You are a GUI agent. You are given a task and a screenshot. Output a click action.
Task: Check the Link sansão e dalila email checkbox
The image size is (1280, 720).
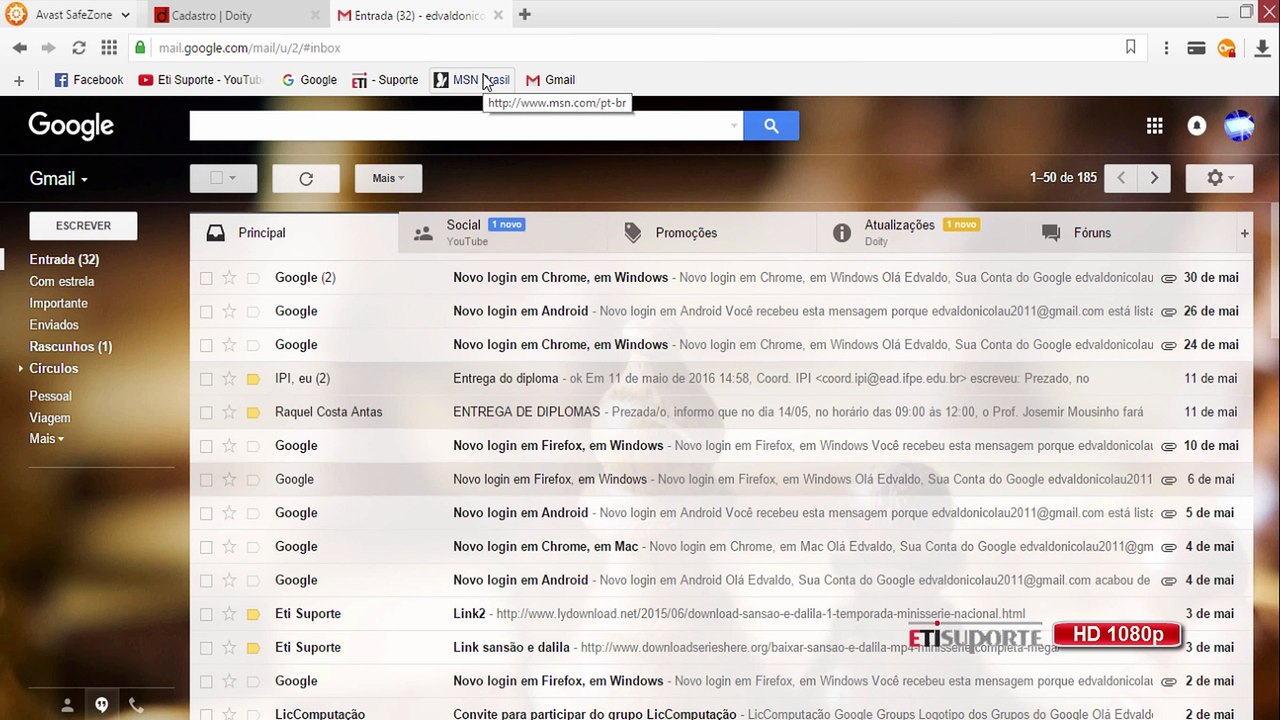[206, 648]
